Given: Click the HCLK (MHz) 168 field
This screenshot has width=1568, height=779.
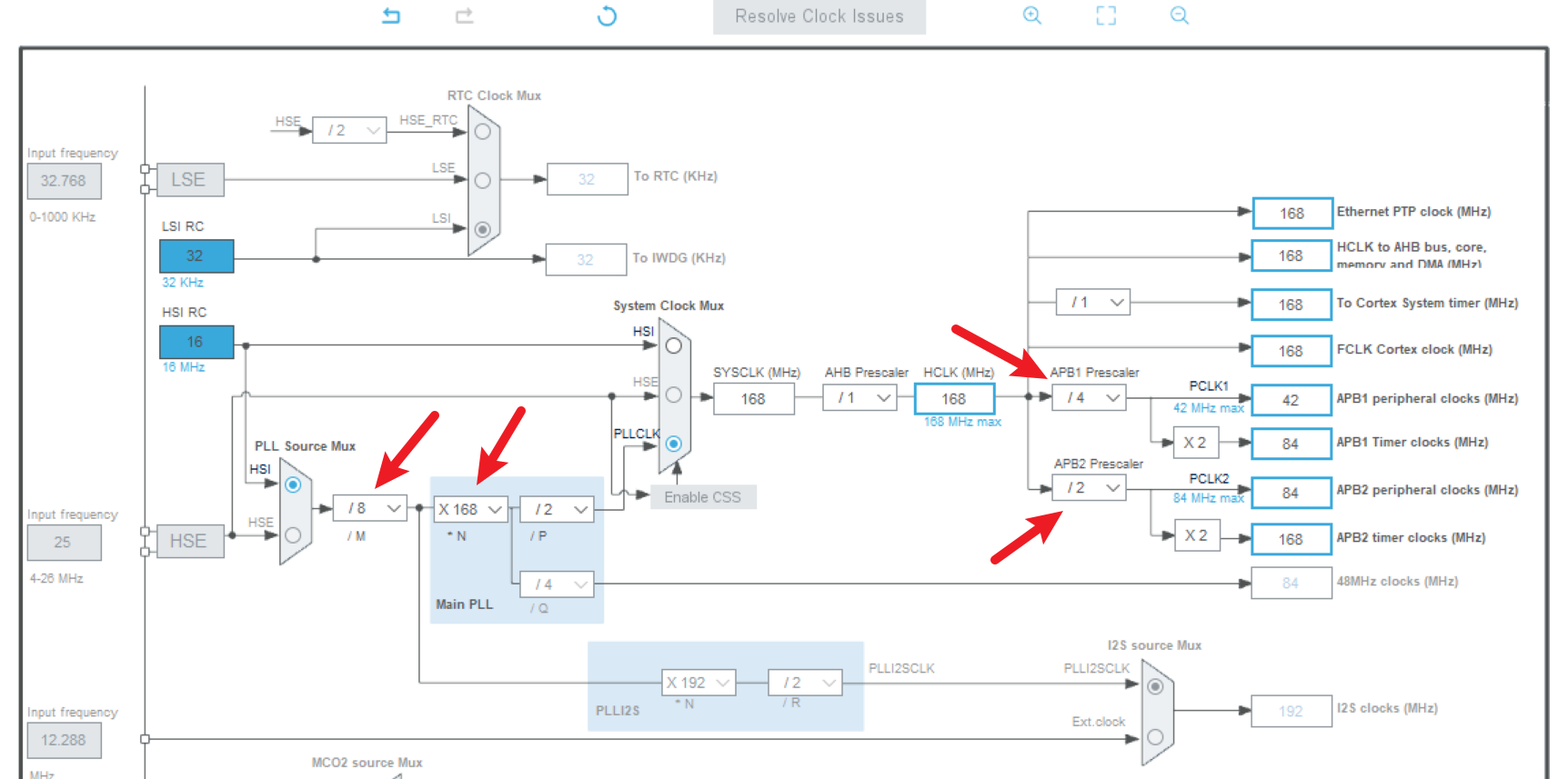Looking at the screenshot, I should point(954,398).
